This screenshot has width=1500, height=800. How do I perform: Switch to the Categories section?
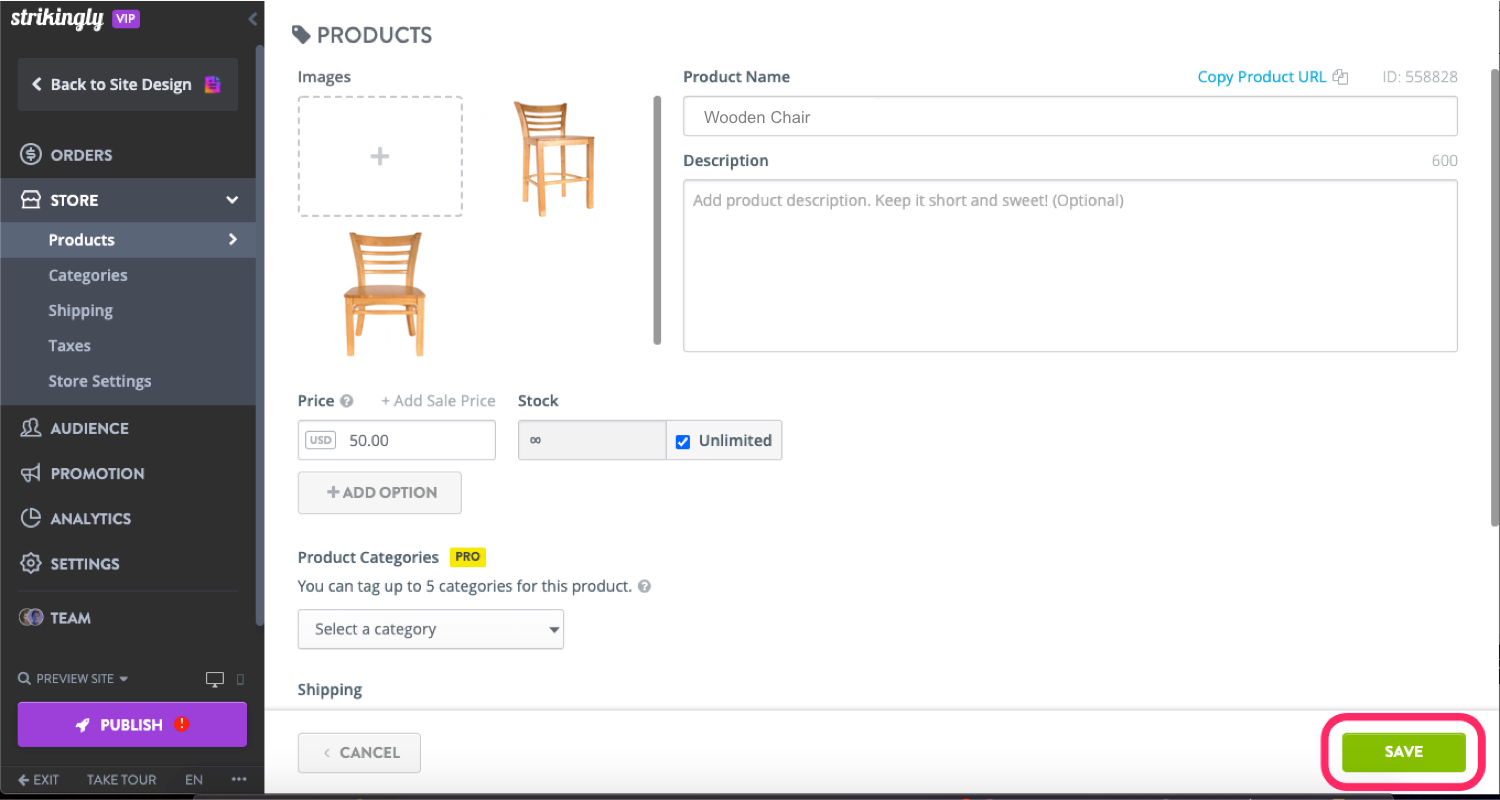88,275
